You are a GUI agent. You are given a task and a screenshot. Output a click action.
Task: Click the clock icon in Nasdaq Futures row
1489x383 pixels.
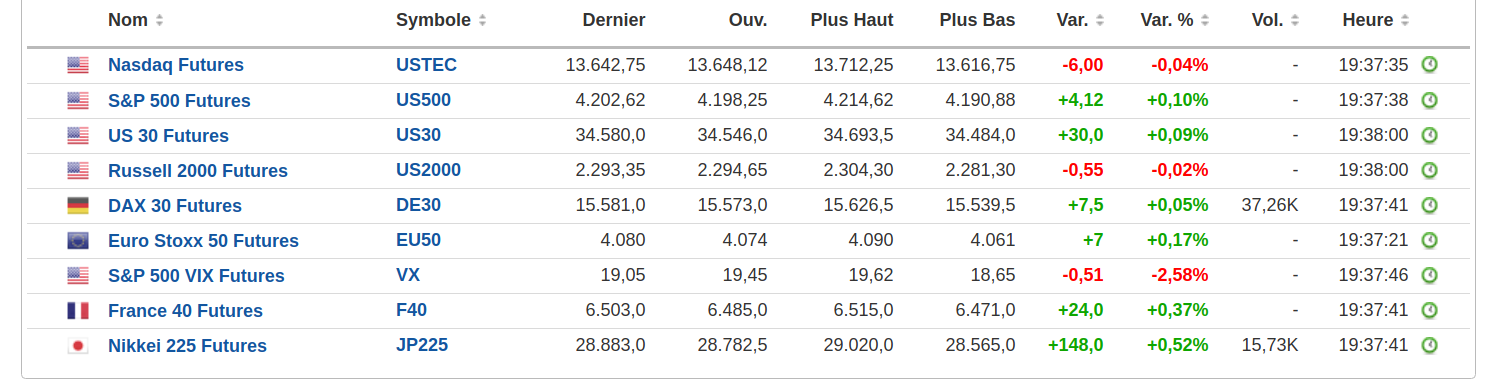coord(1430,65)
